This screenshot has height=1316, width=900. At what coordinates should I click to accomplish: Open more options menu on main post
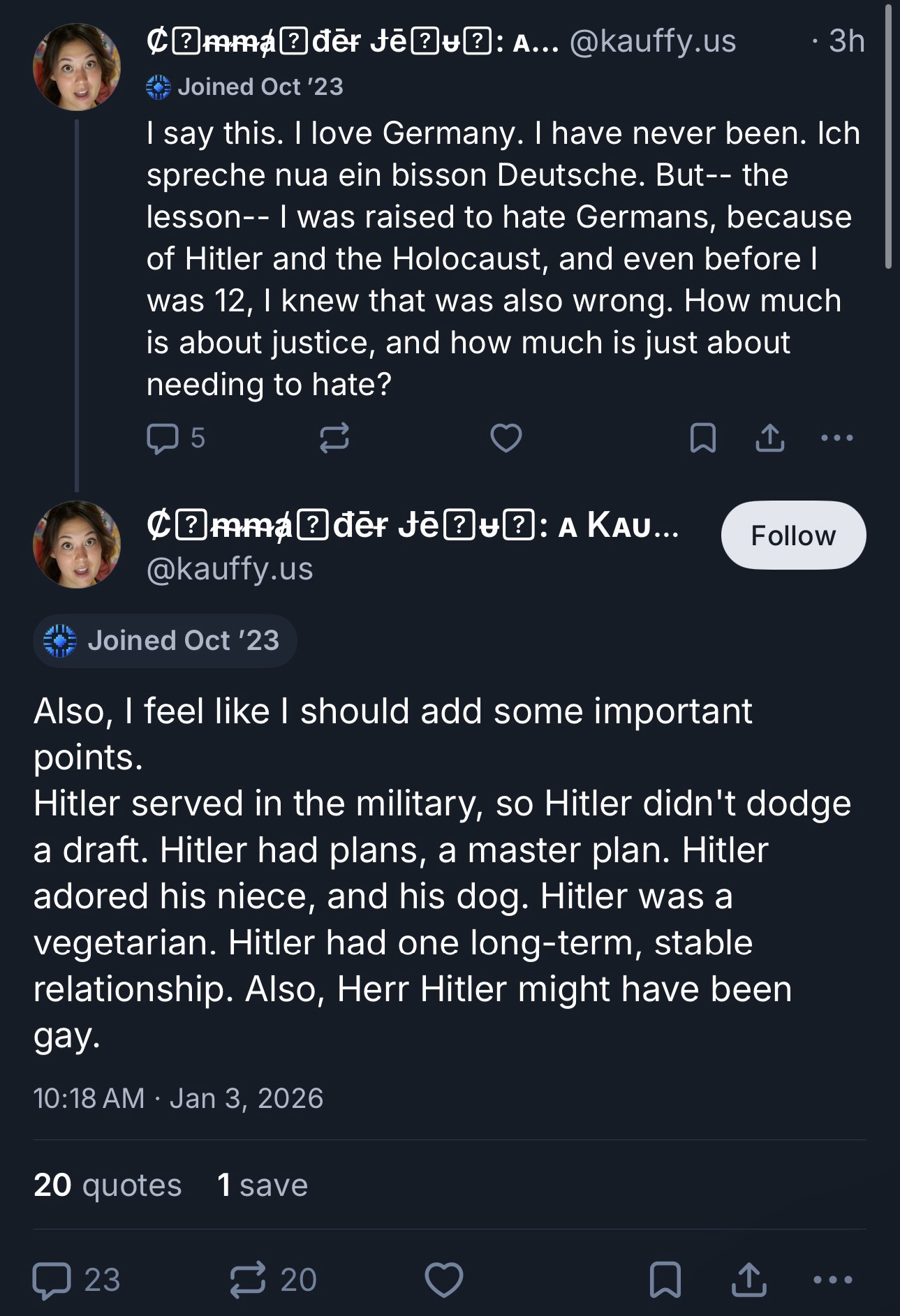[833, 1280]
